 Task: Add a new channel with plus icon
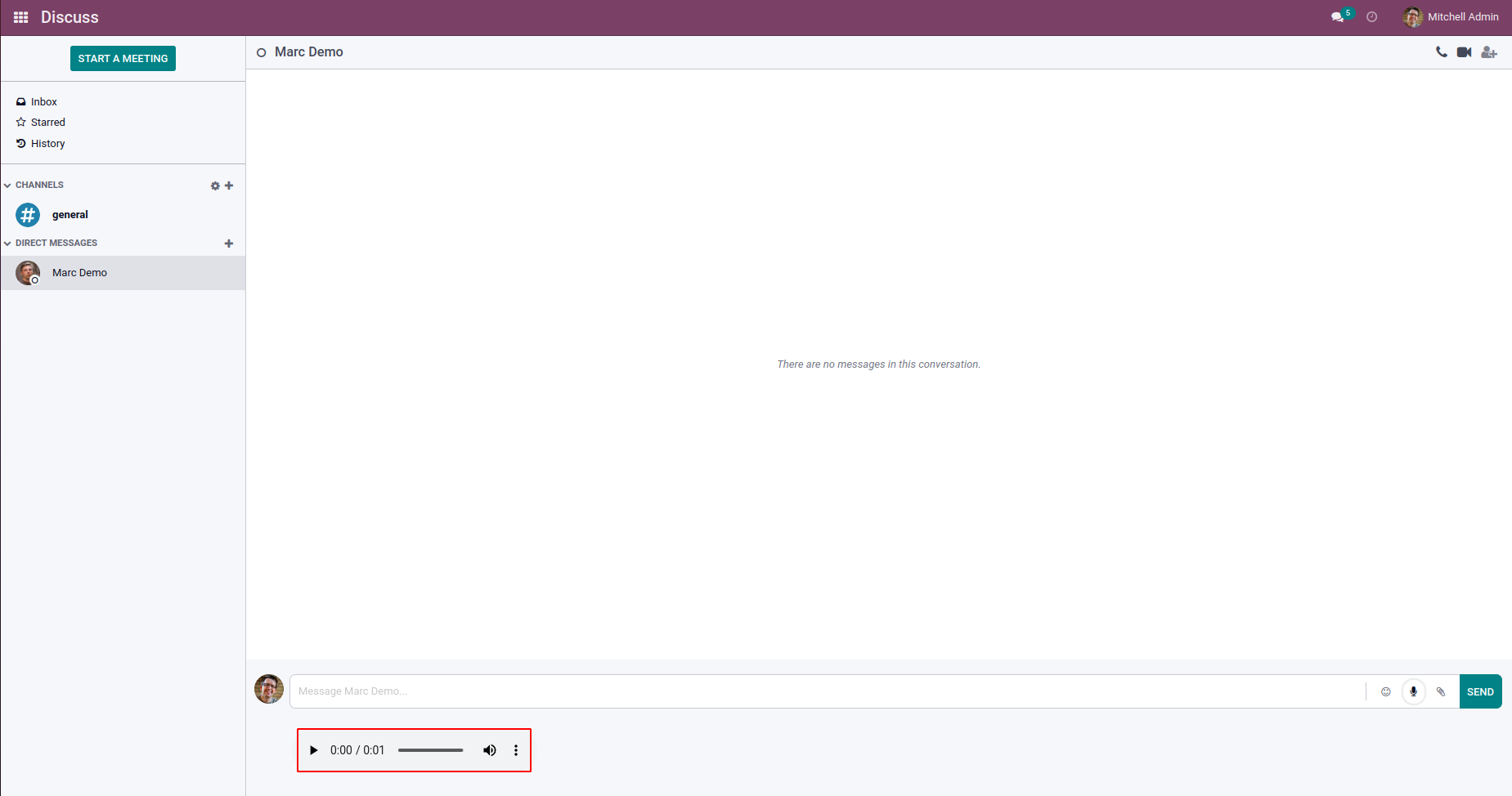click(229, 186)
